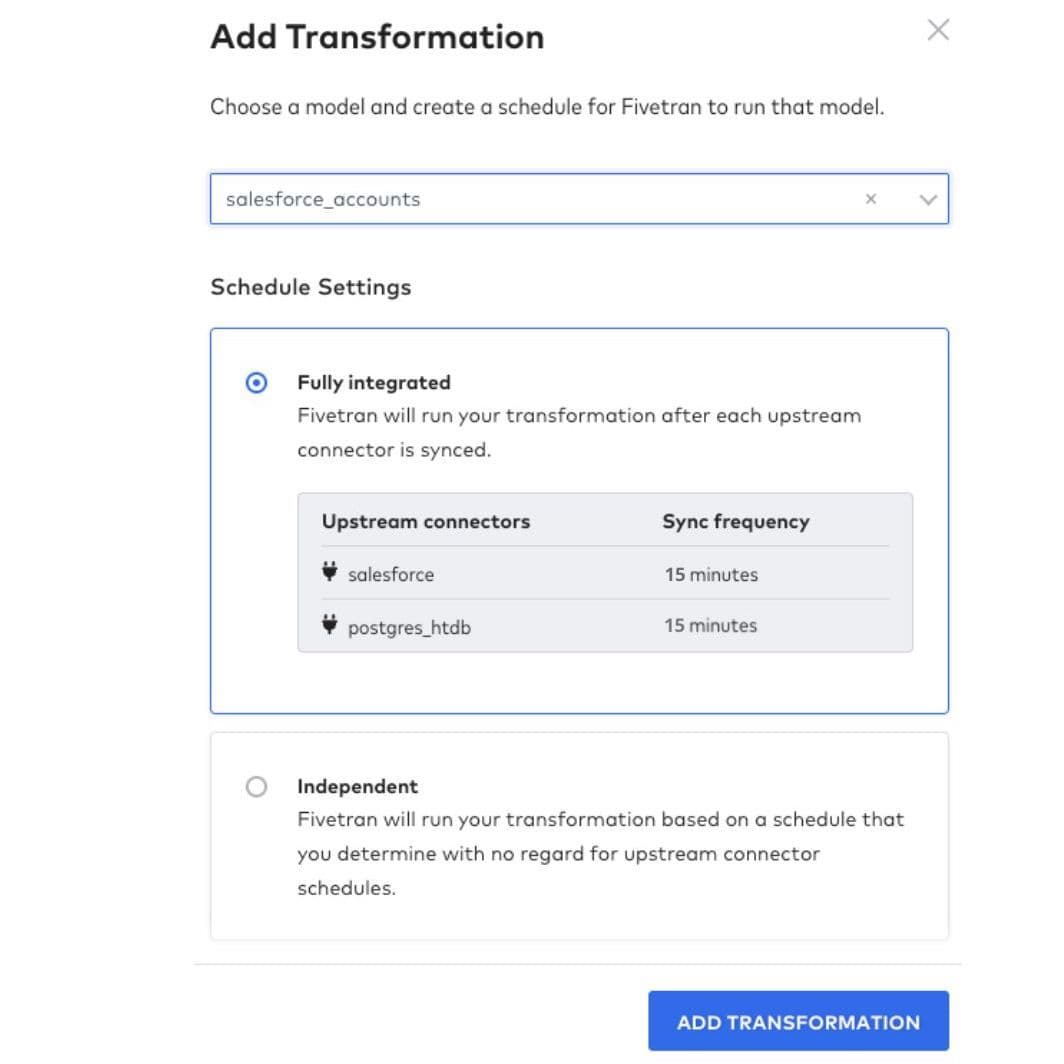Click the Independent schedule description text
This screenshot has height=1064, width=1064.
click(x=599, y=853)
